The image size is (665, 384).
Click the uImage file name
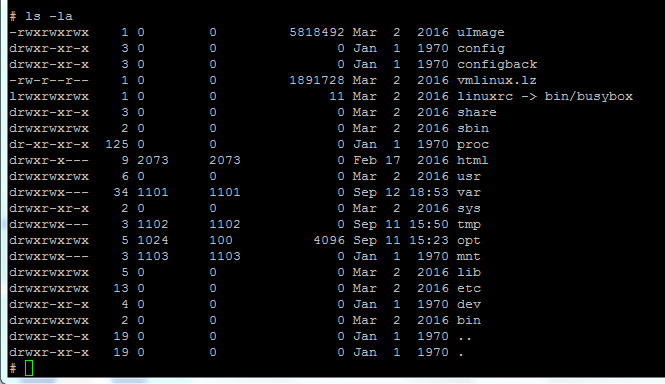point(481,32)
